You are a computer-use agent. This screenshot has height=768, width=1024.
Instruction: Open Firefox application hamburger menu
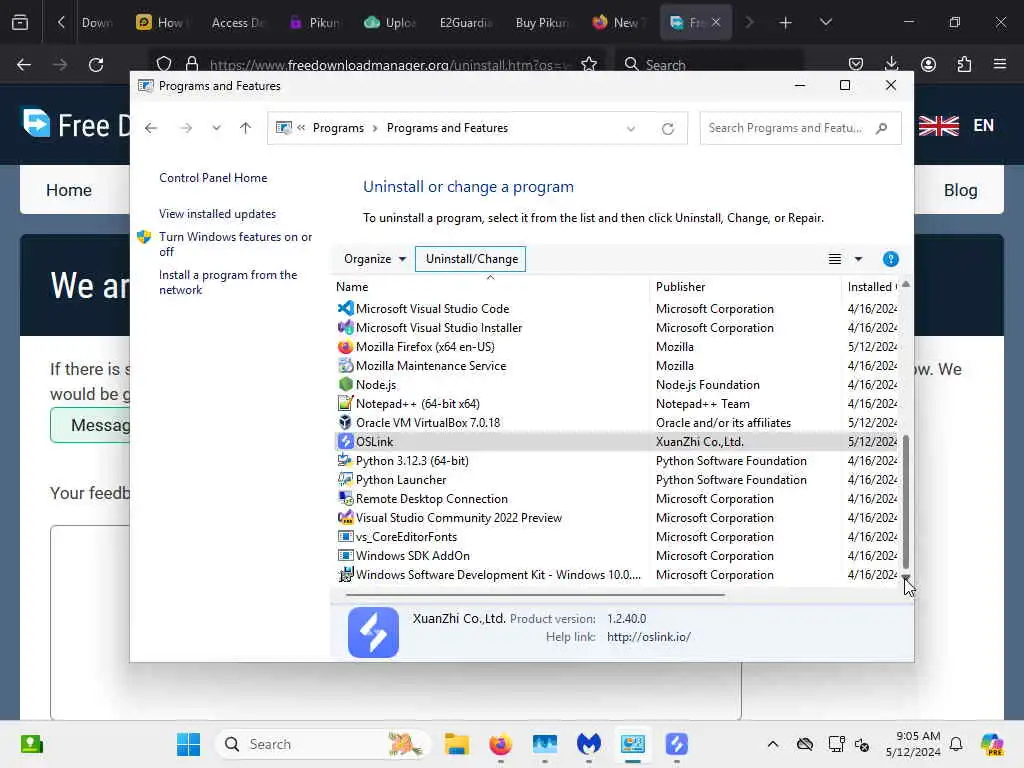point(1000,64)
